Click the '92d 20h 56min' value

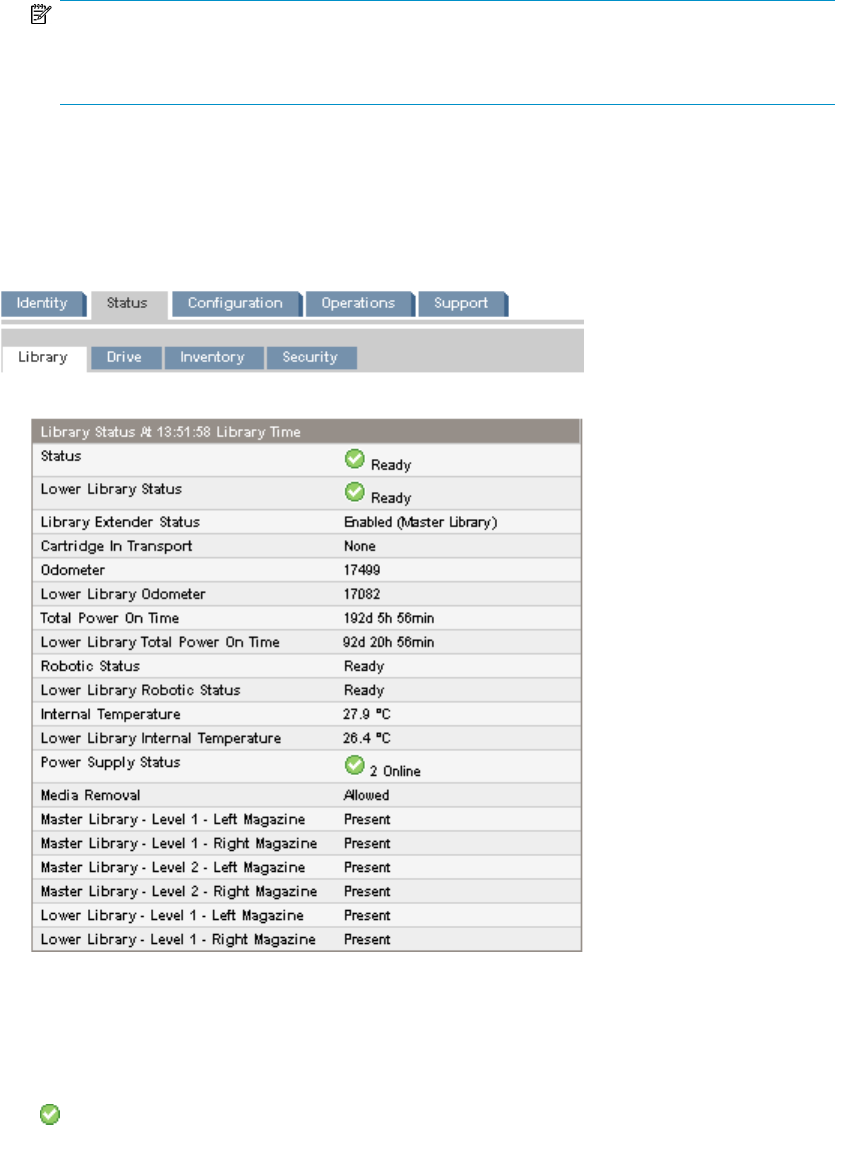point(389,643)
